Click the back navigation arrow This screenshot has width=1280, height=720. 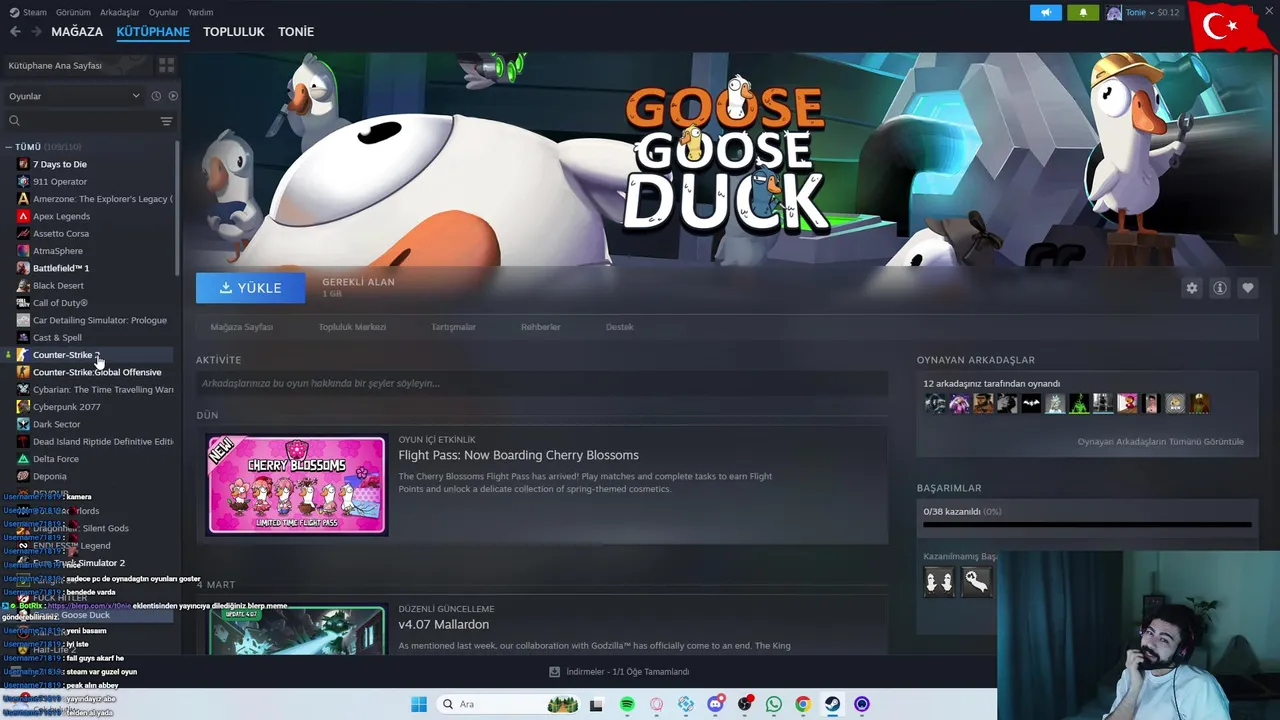[x=15, y=32]
